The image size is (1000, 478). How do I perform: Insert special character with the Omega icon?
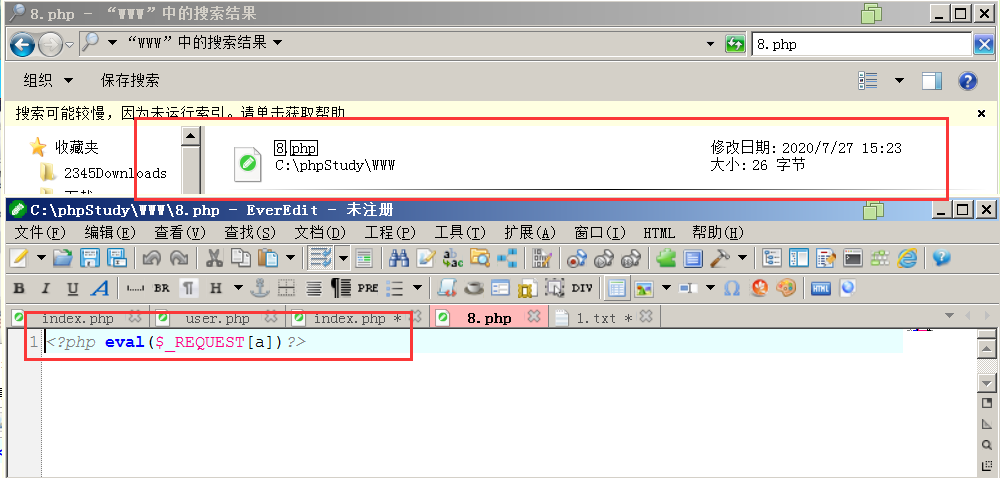click(x=732, y=288)
